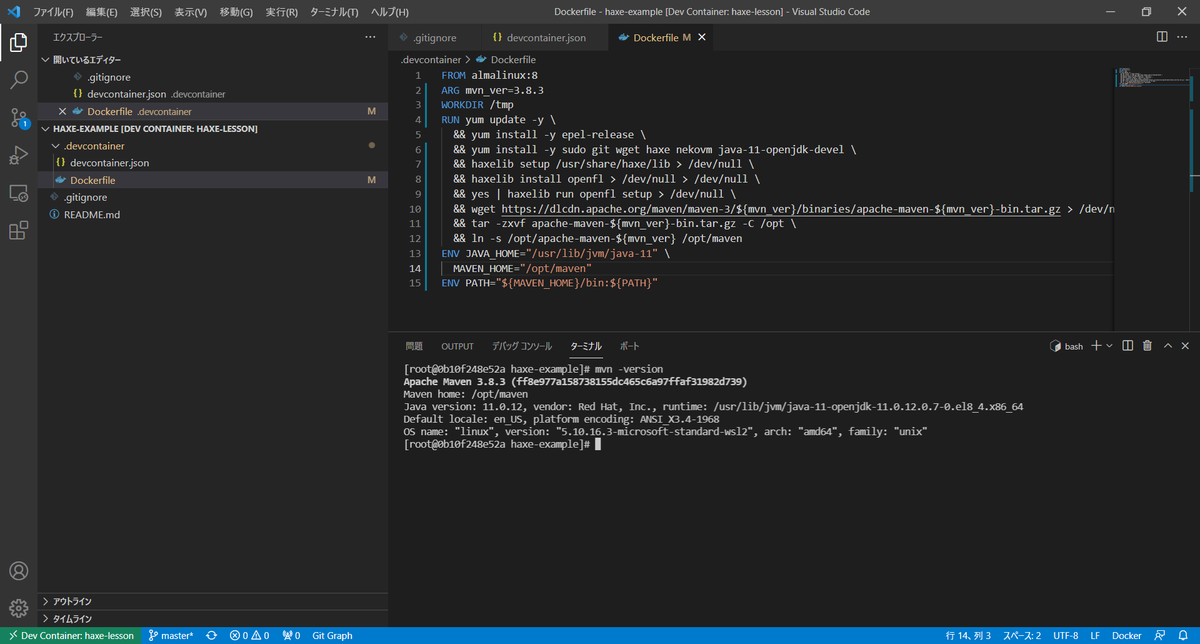Open the terminal launch profile dropdown arrow
This screenshot has width=1200, height=644.
pos(1109,346)
